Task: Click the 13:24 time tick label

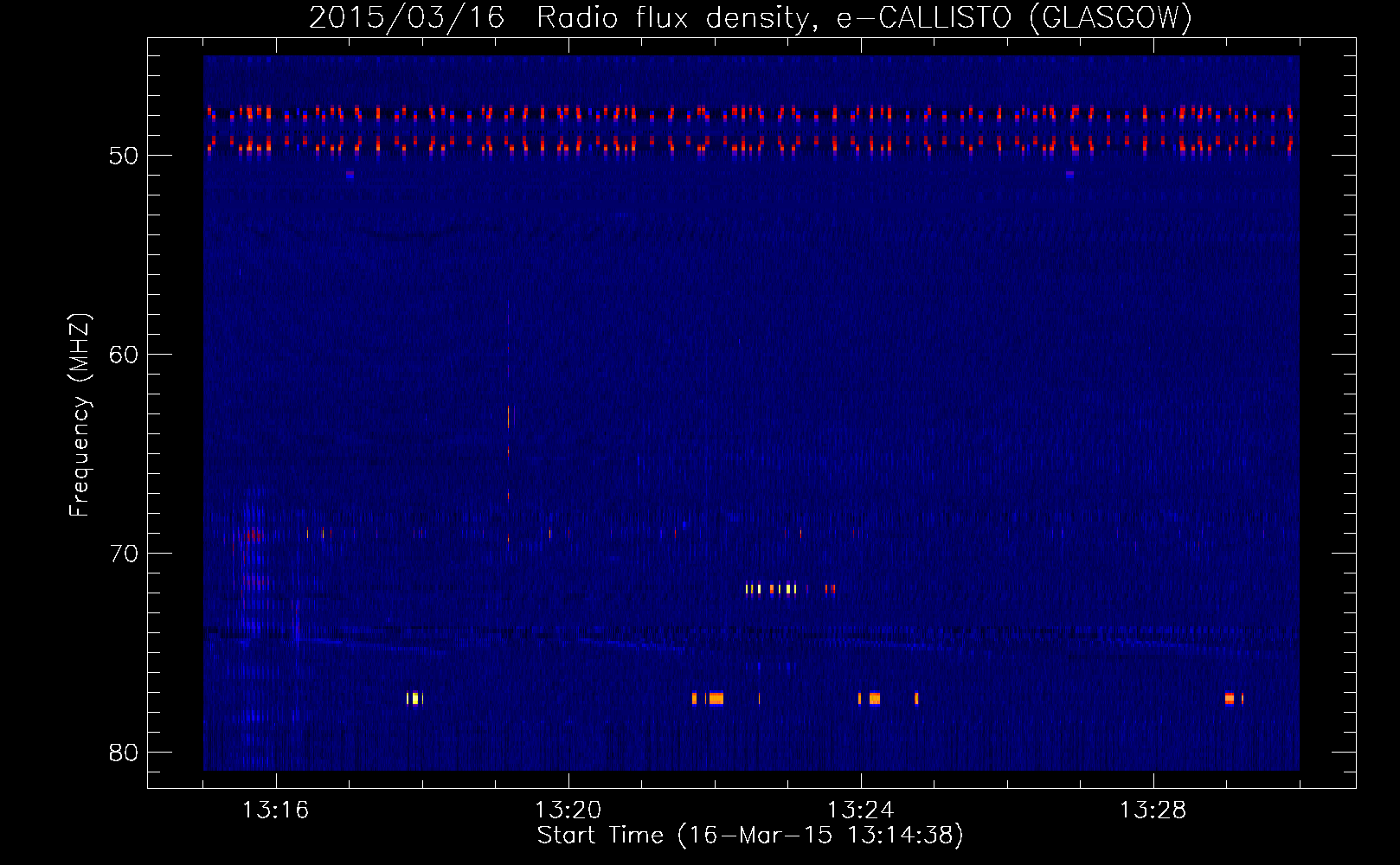Action: pos(861,811)
